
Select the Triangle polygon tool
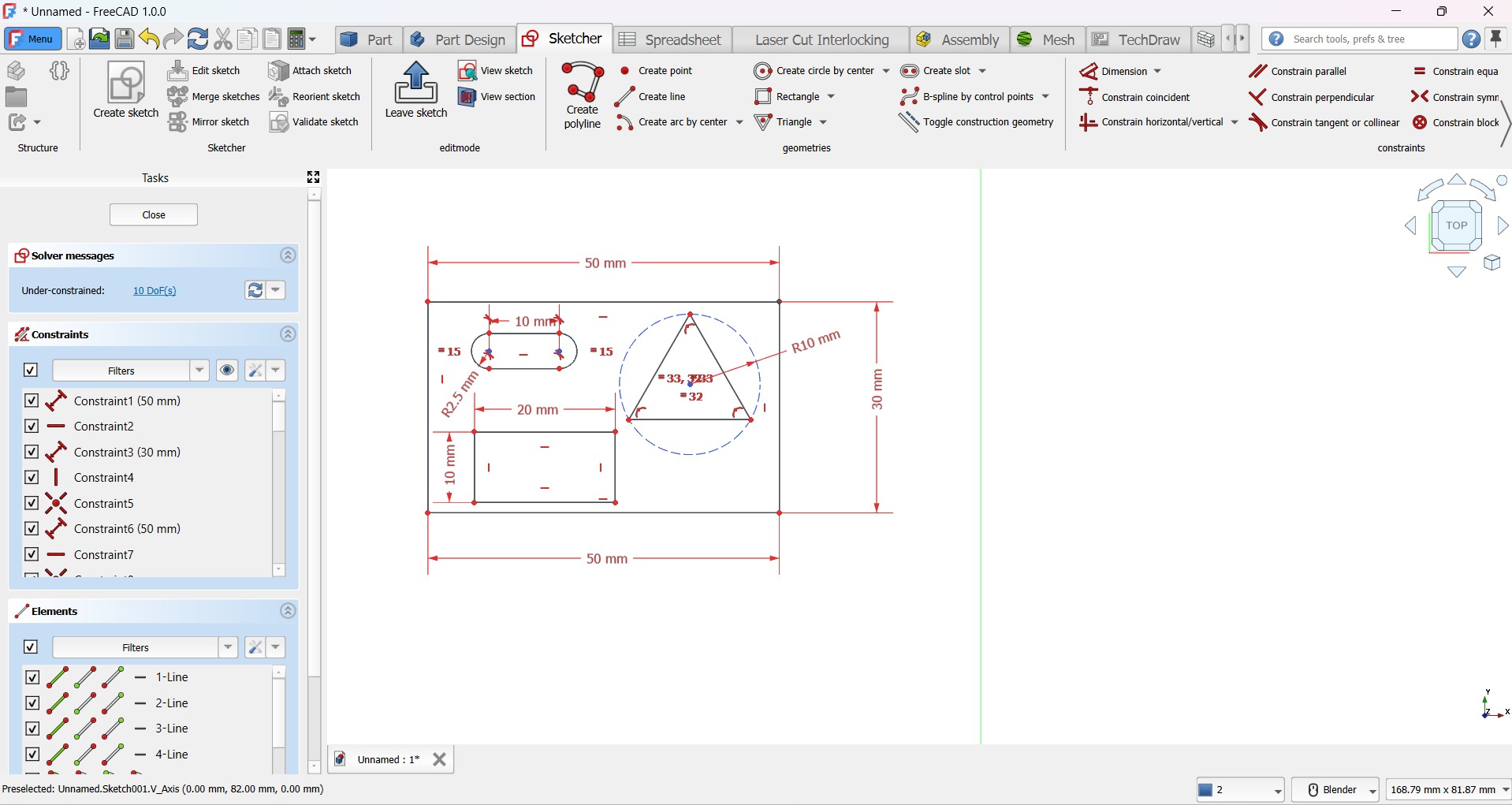(784, 122)
